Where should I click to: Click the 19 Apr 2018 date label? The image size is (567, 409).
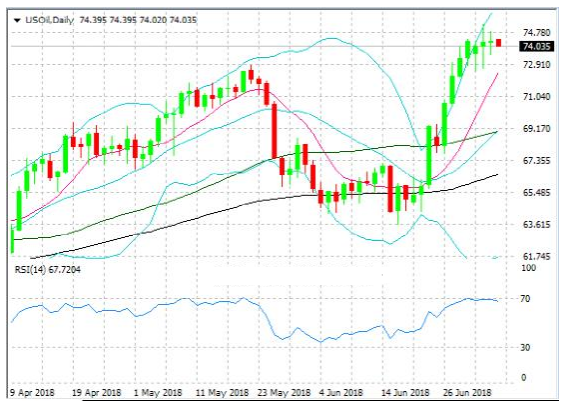click(97, 393)
